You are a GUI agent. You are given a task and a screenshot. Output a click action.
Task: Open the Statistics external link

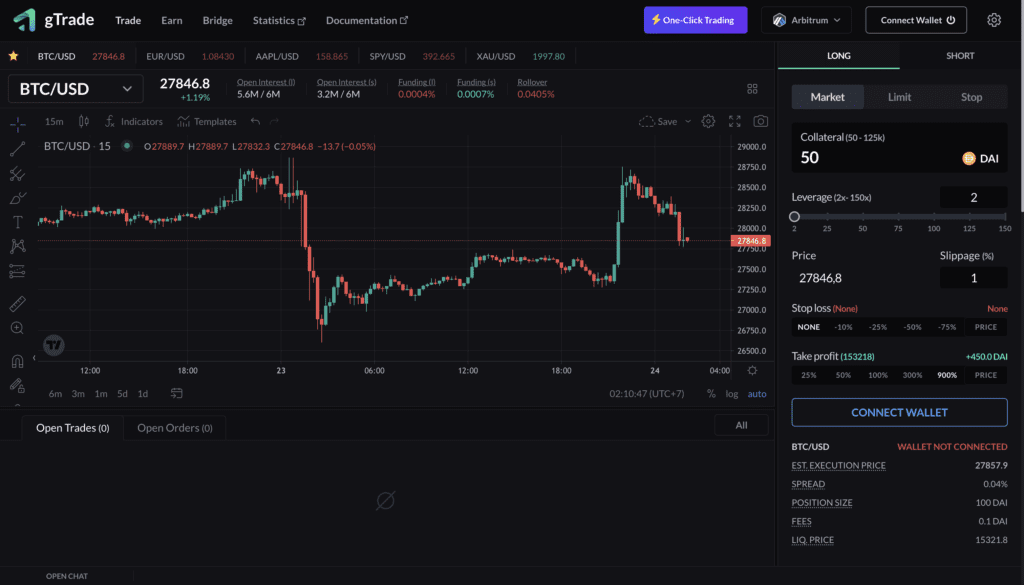279,20
